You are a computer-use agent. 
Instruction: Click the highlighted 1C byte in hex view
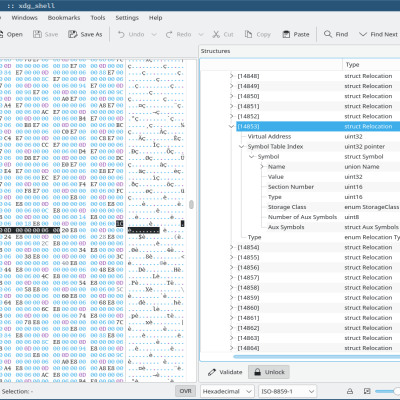120,224
